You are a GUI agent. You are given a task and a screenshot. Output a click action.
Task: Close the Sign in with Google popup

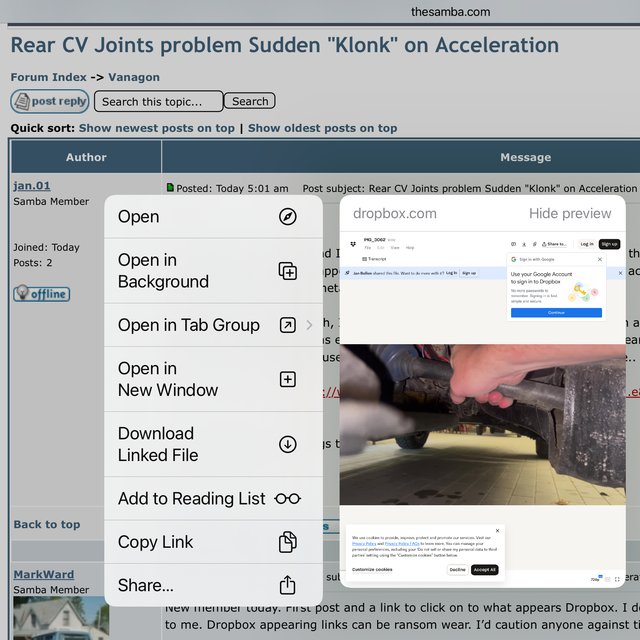coord(600,259)
